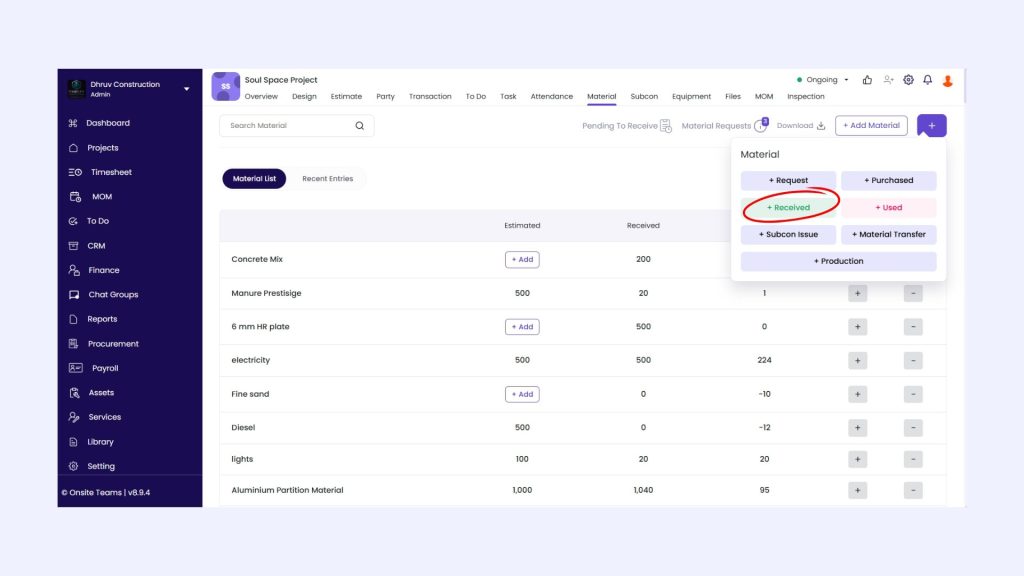The width and height of the screenshot is (1024, 576).
Task: Select + Production in the Material menu
Action: tap(838, 261)
